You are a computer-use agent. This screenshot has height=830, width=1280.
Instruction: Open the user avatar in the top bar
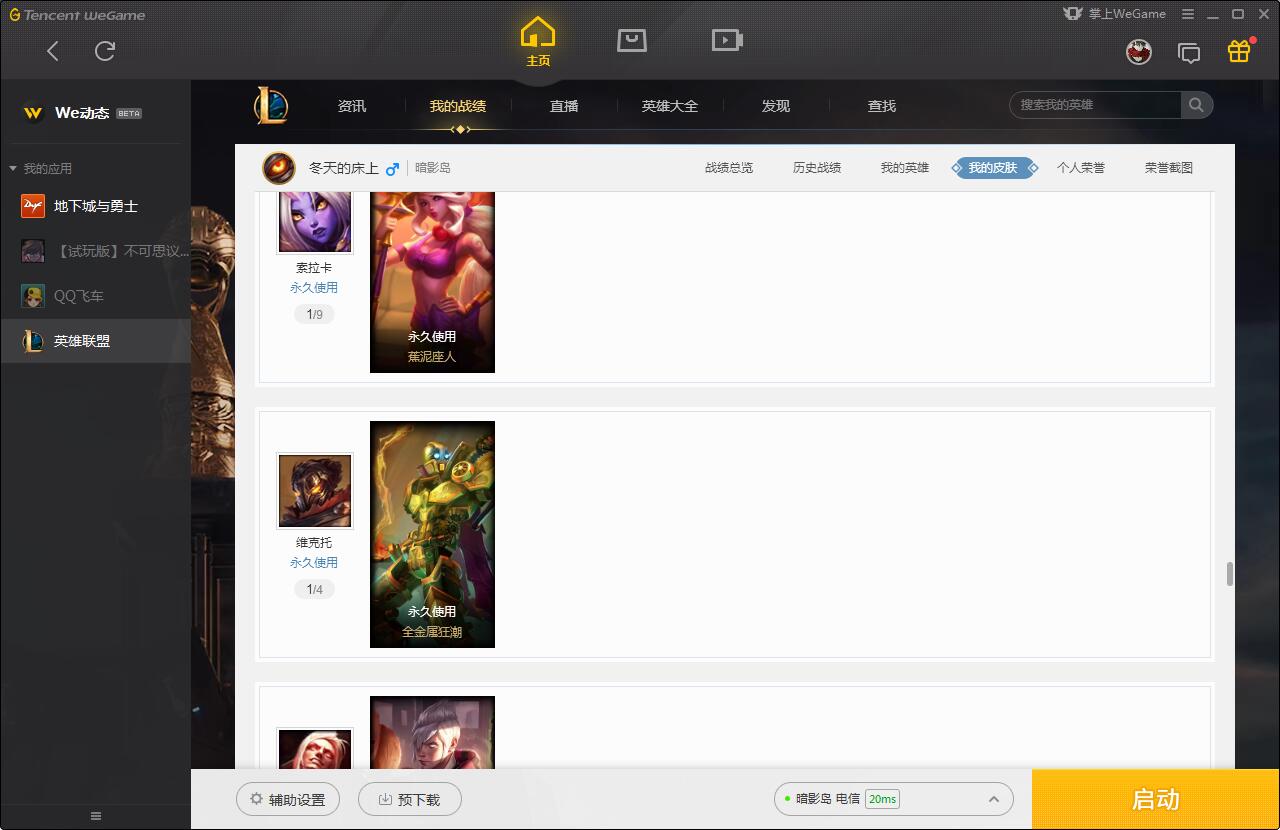coord(1139,52)
